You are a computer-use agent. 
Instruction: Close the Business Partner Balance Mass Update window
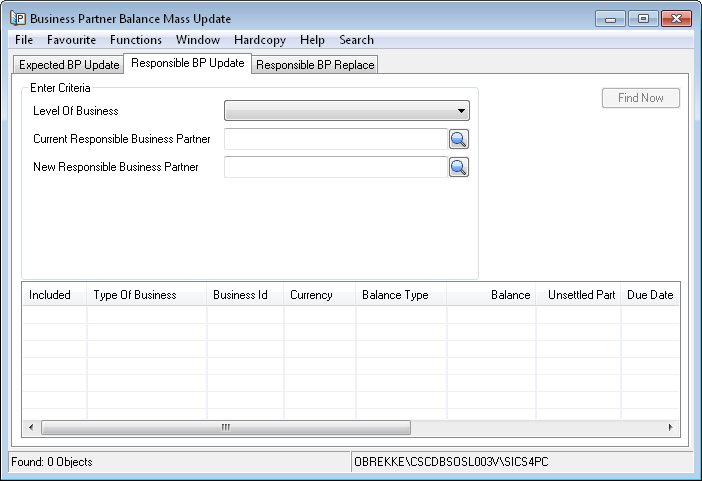coord(676,19)
